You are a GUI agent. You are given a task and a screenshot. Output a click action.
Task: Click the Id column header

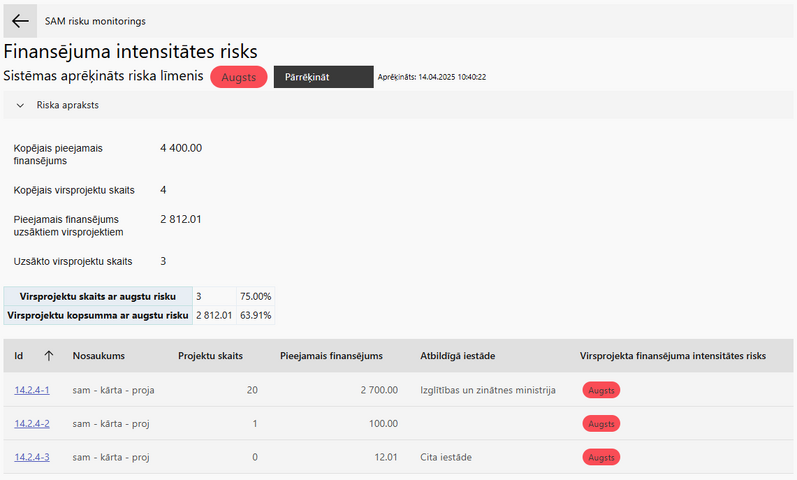(19, 356)
